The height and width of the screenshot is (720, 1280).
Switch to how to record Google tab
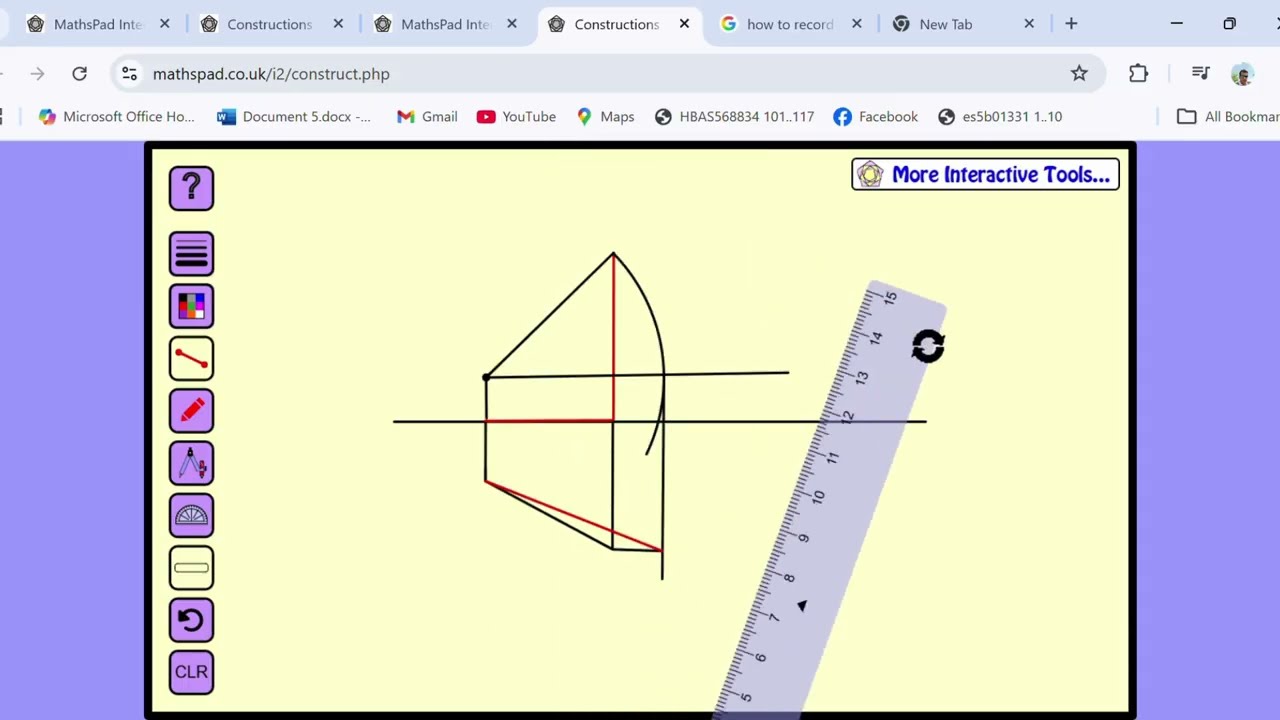(789, 24)
